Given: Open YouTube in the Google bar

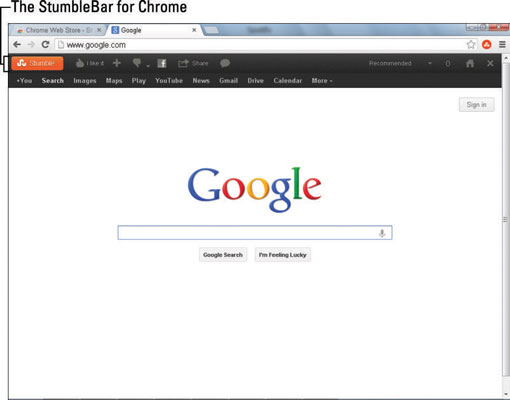Looking at the screenshot, I should click(169, 81).
